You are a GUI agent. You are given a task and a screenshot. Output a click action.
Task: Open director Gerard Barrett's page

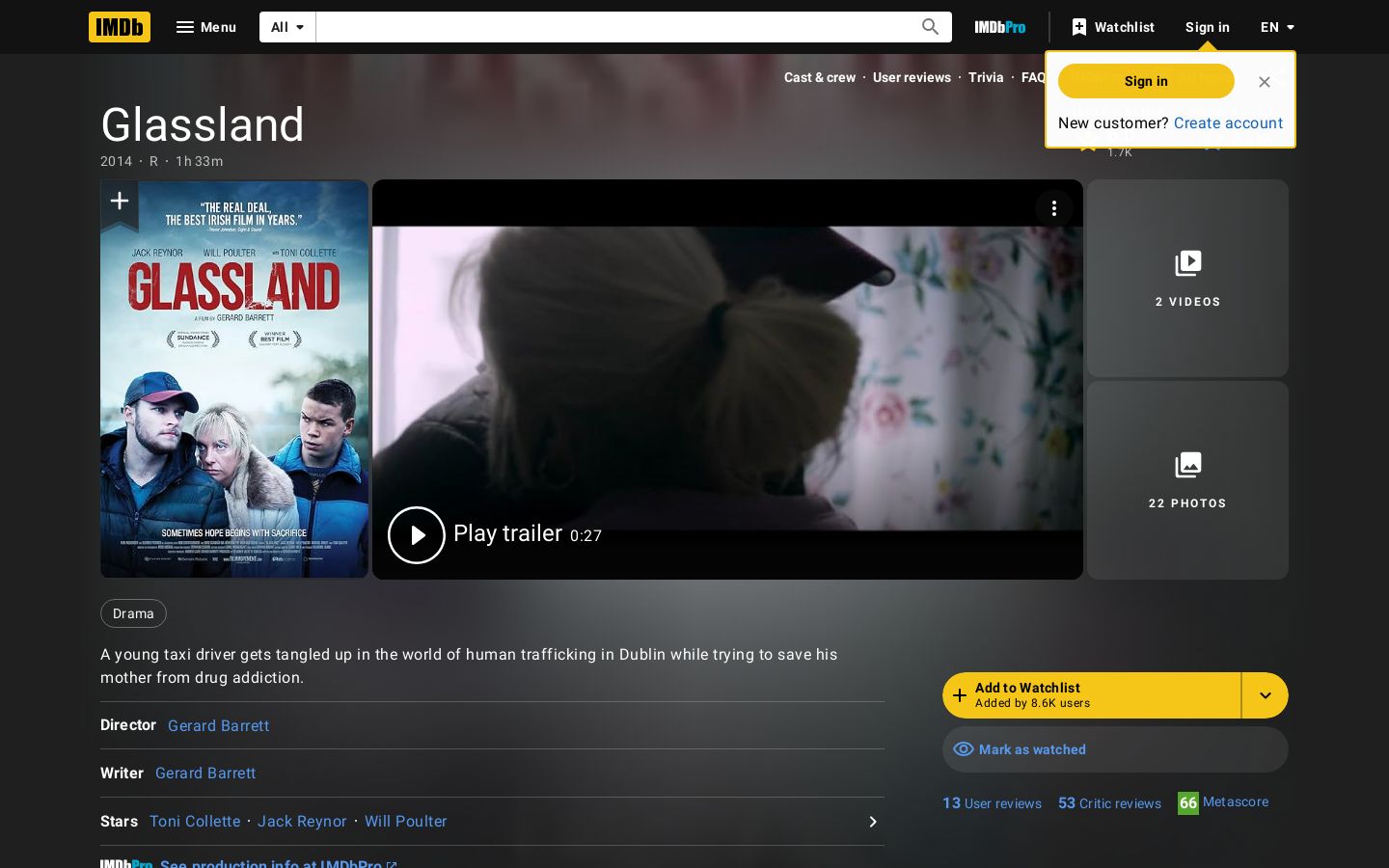[218, 725]
